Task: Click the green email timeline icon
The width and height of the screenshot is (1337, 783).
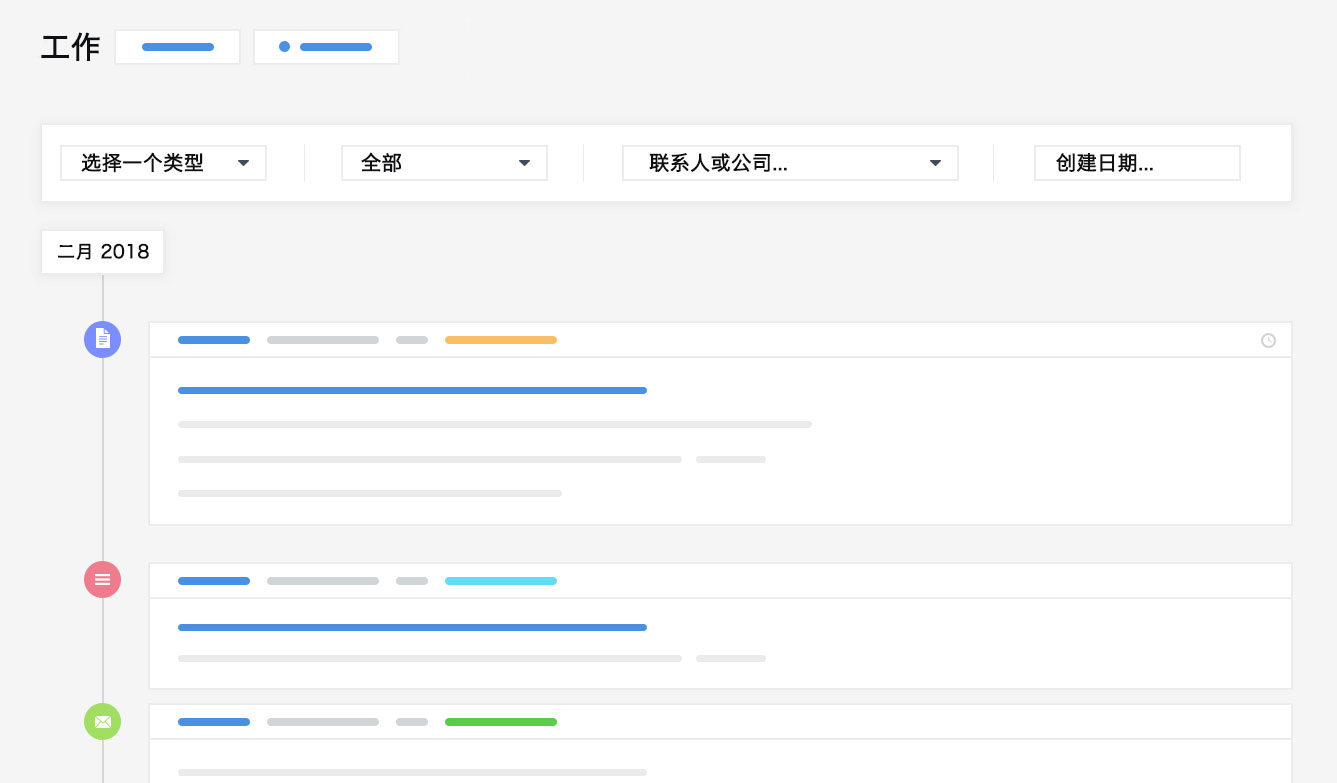Action: tap(102, 721)
